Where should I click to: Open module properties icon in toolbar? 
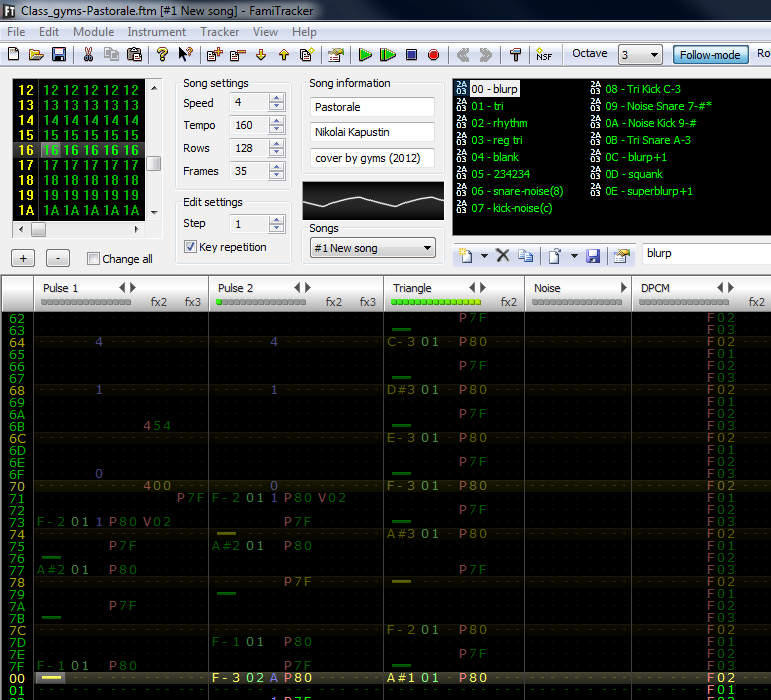[x=336, y=55]
